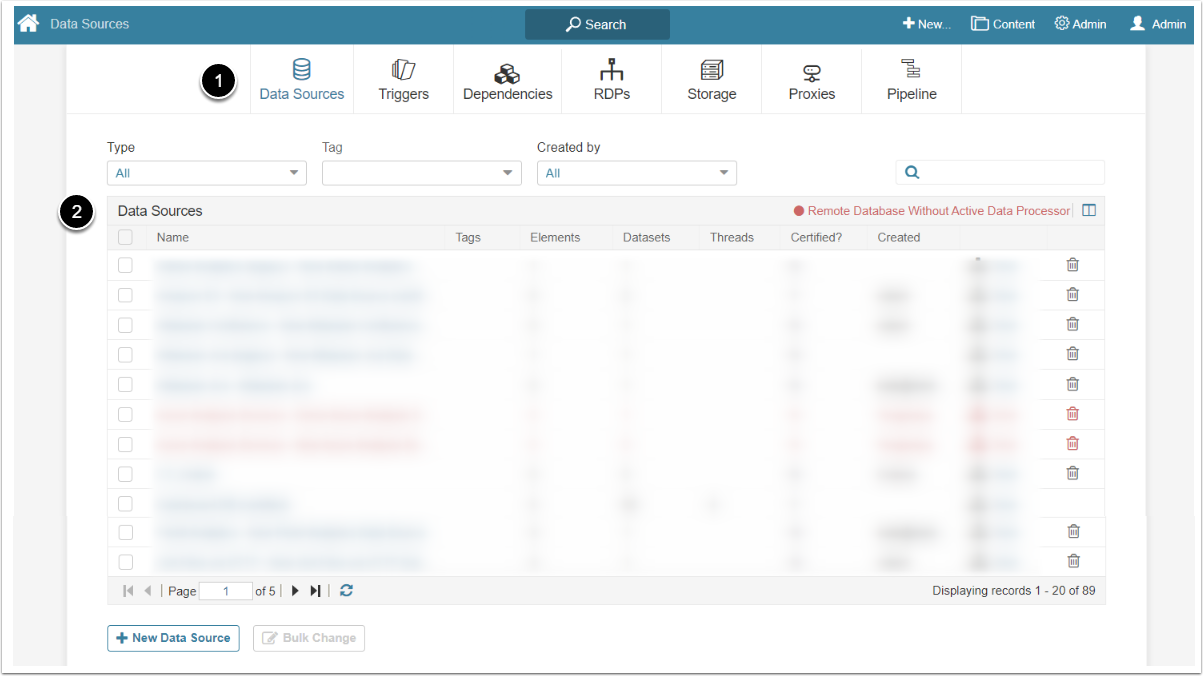Open the Dependencies tab
The image size is (1203, 676).
click(x=507, y=80)
